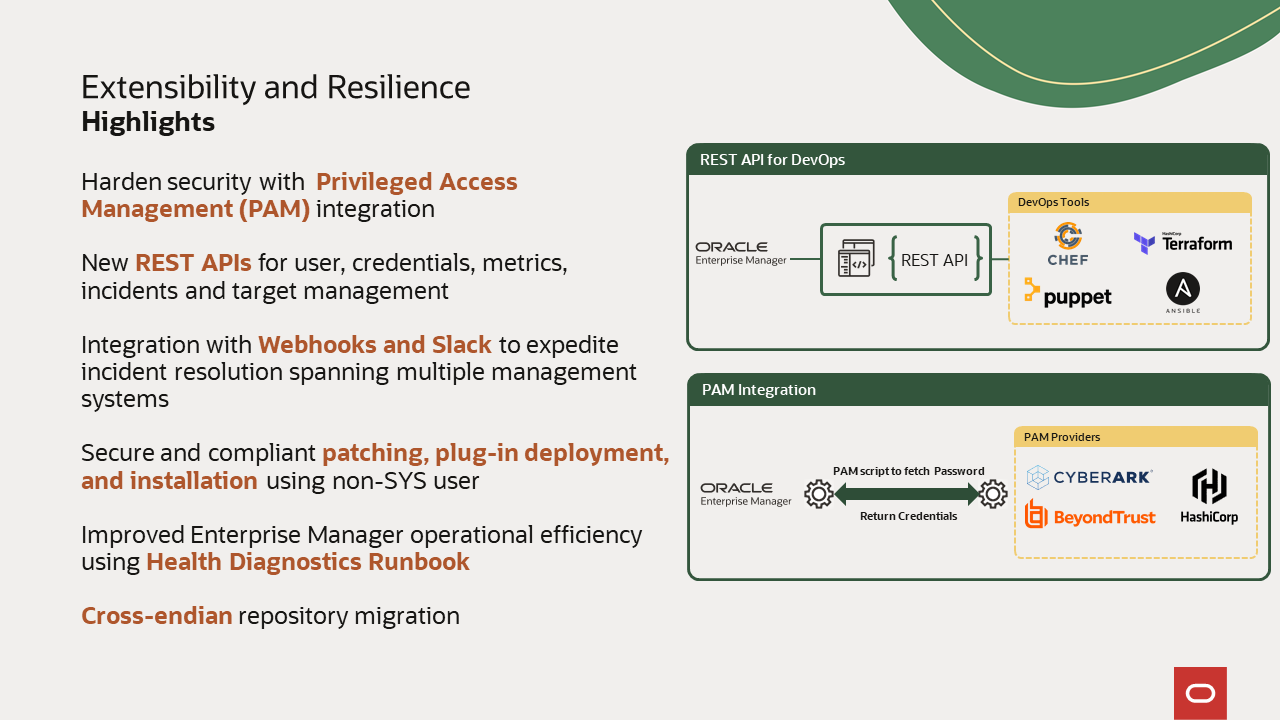The width and height of the screenshot is (1280, 720).
Task: Select the Chef logo icon
Action: coord(1068,243)
